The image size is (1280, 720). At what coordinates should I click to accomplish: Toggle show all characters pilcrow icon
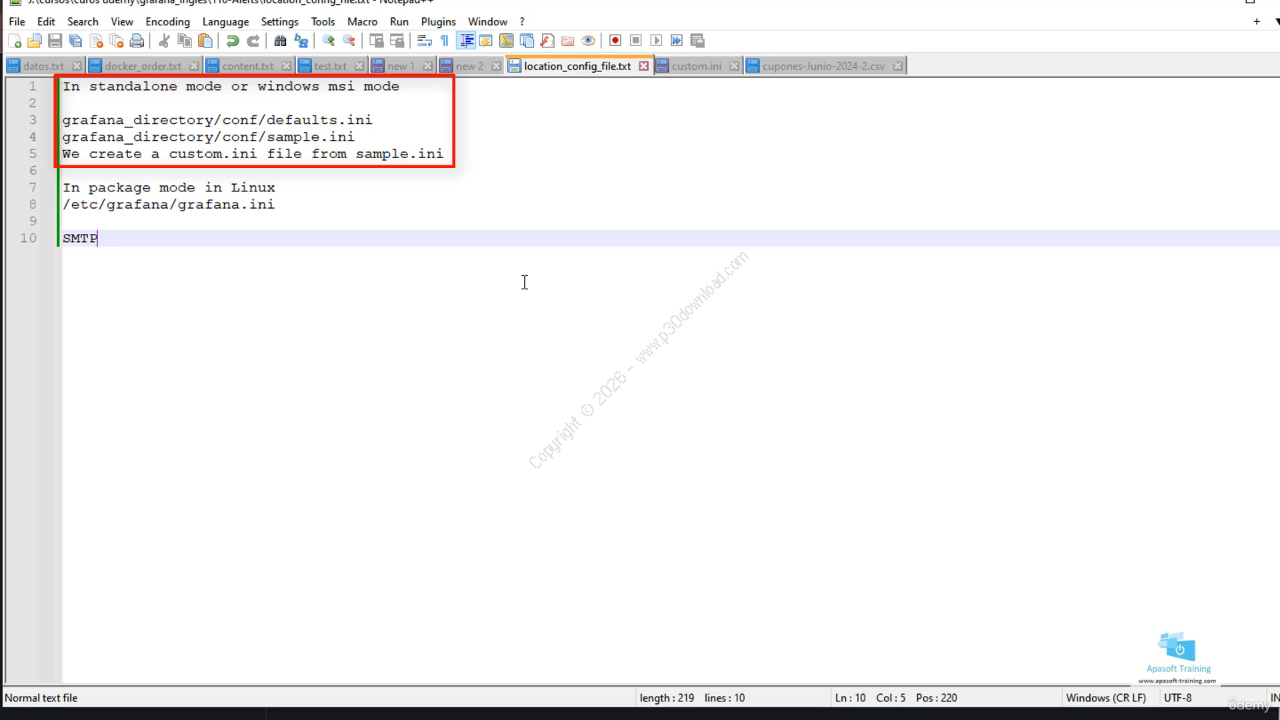[445, 41]
